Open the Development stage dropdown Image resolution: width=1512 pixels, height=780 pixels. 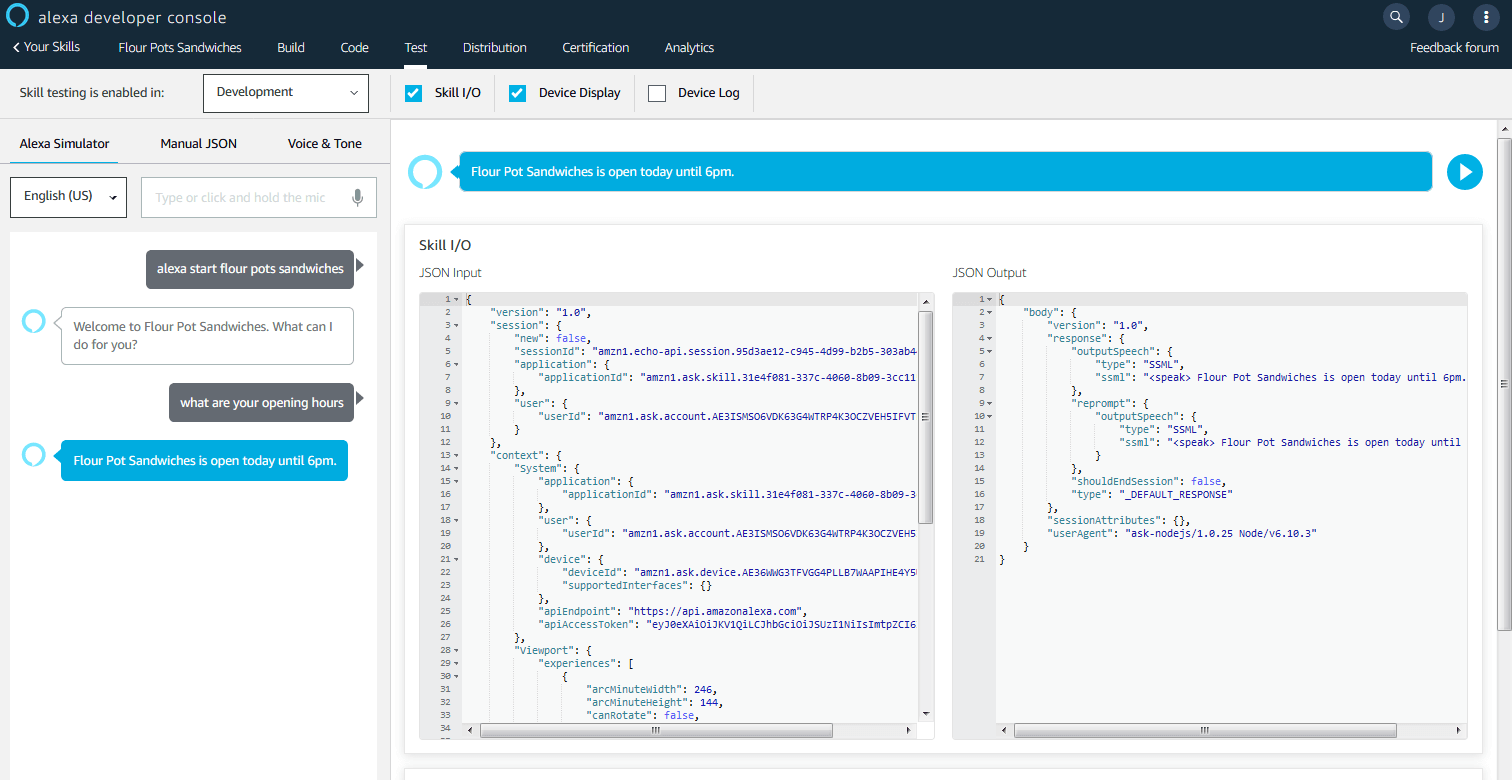(x=286, y=93)
